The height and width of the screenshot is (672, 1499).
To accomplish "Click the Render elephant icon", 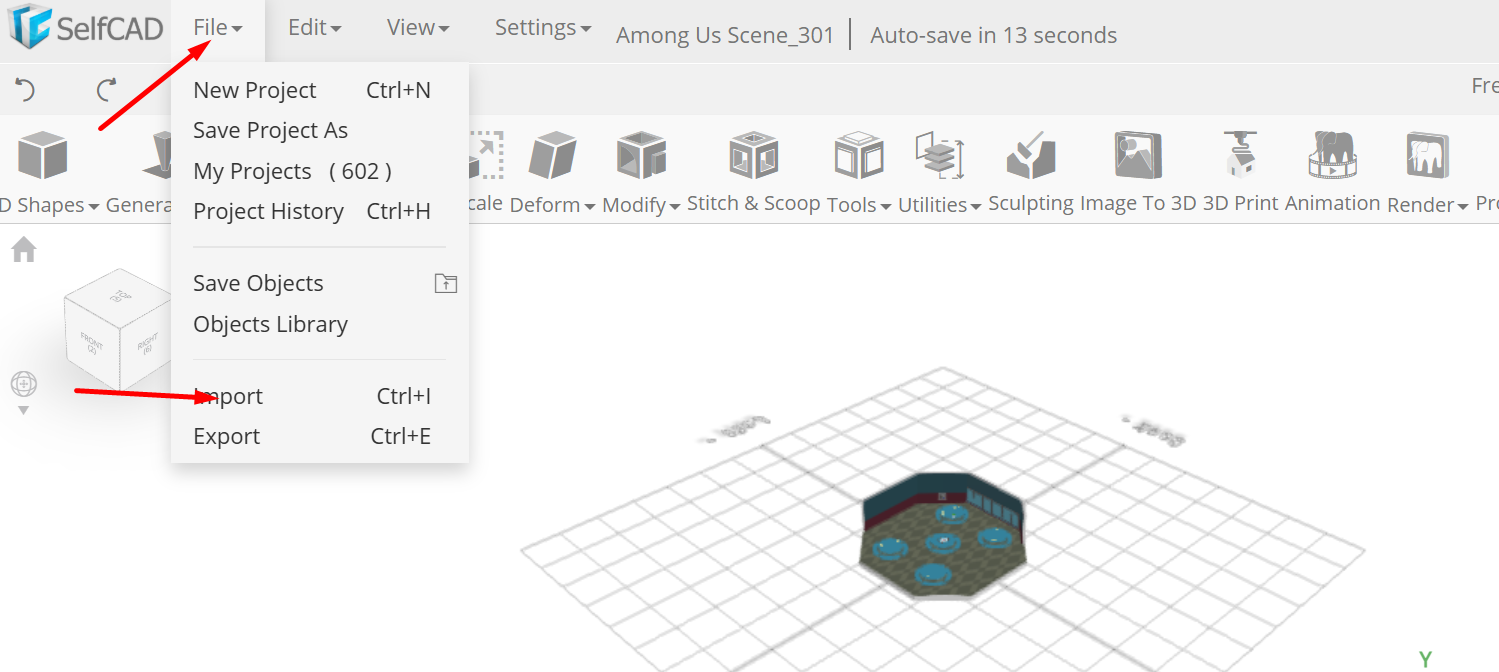I will pyautogui.click(x=1428, y=156).
